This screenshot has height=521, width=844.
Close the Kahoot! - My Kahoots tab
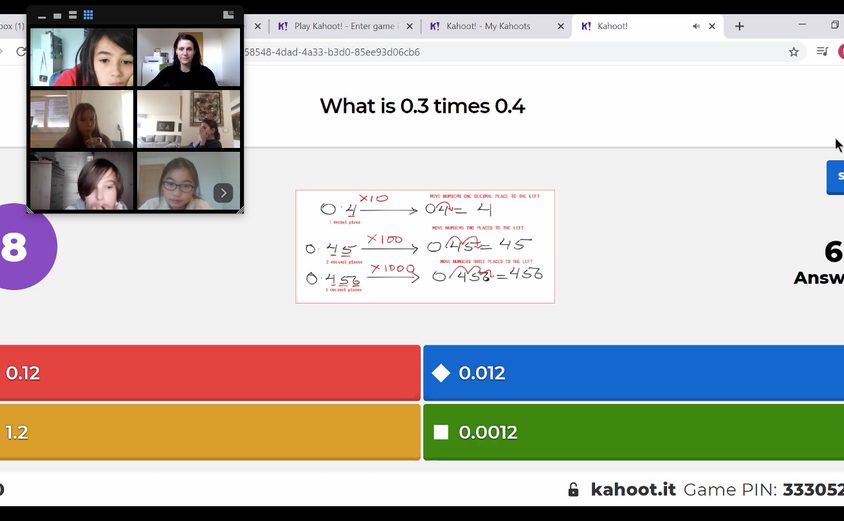point(561,26)
